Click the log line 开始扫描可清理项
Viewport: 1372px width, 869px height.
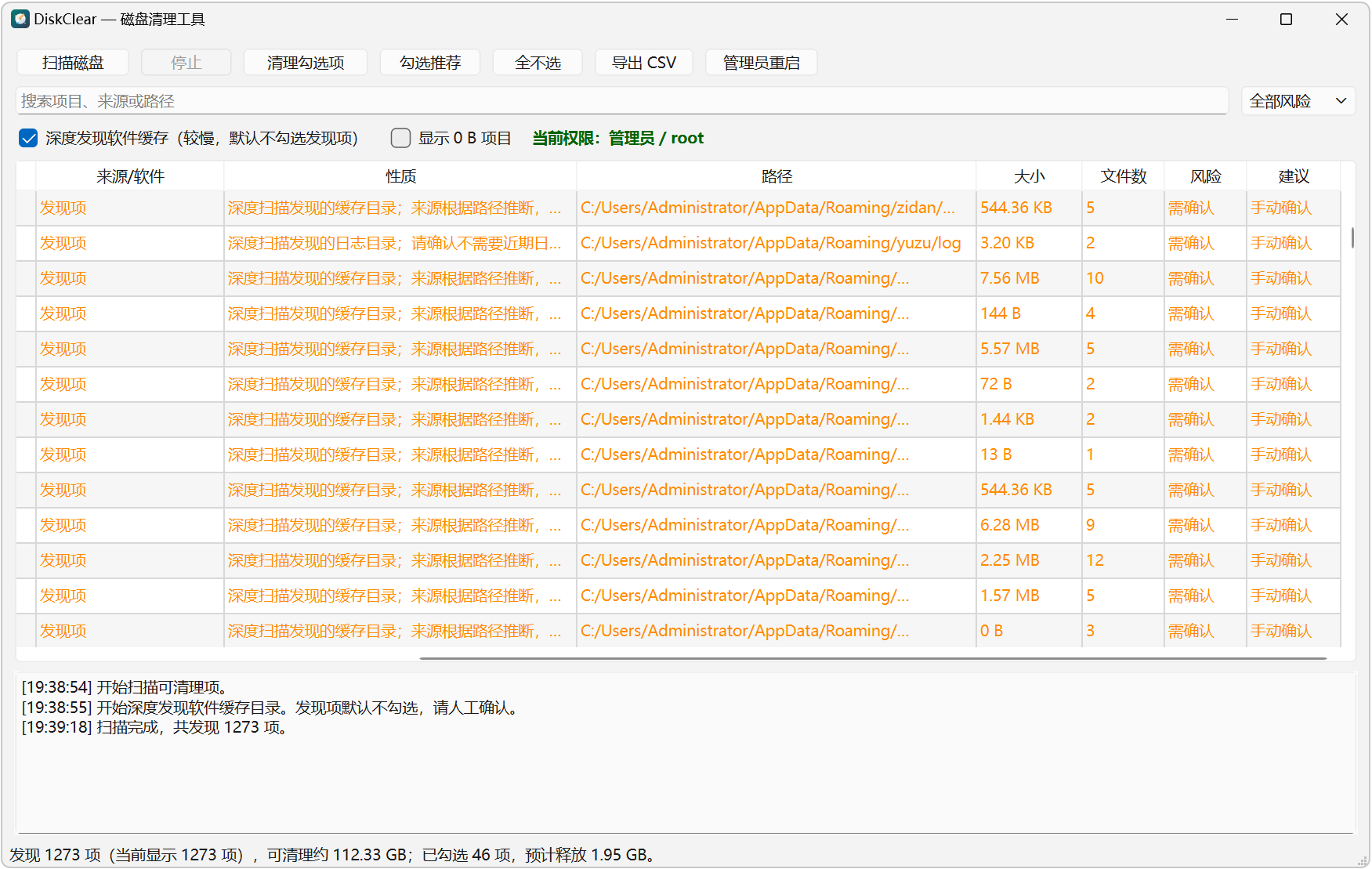[x=127, y=687]
